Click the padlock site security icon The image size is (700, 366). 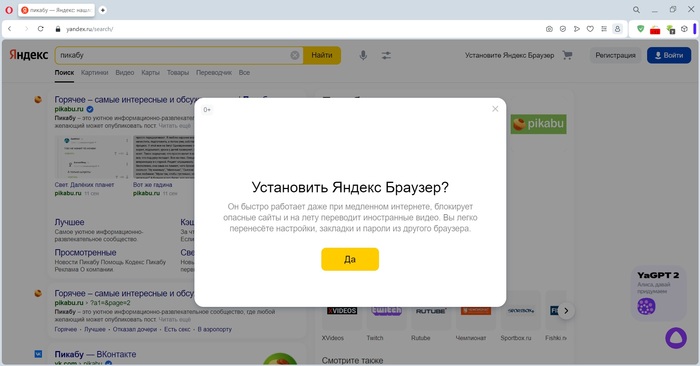(58, 29)
